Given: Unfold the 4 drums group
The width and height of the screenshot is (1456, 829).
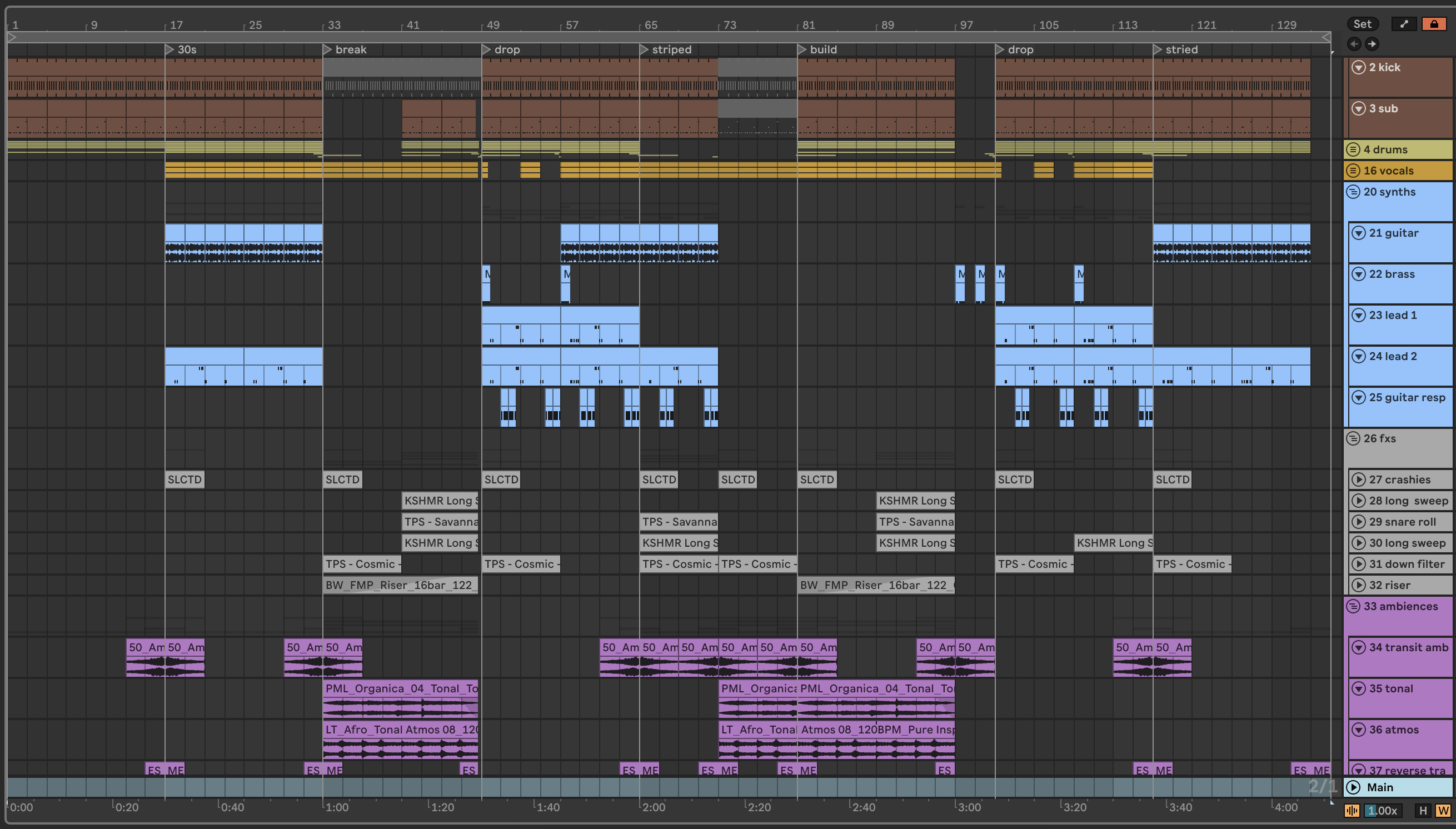Looking at the screenshot, I should point(1353,150).
